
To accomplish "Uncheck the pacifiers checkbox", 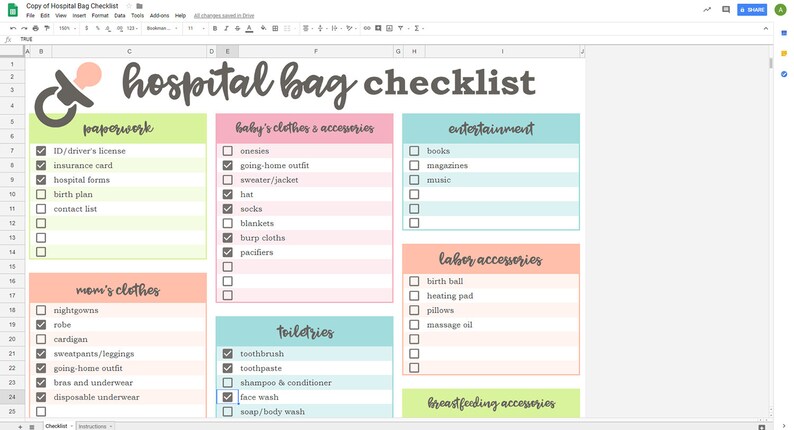I will (x=228, y=252).
